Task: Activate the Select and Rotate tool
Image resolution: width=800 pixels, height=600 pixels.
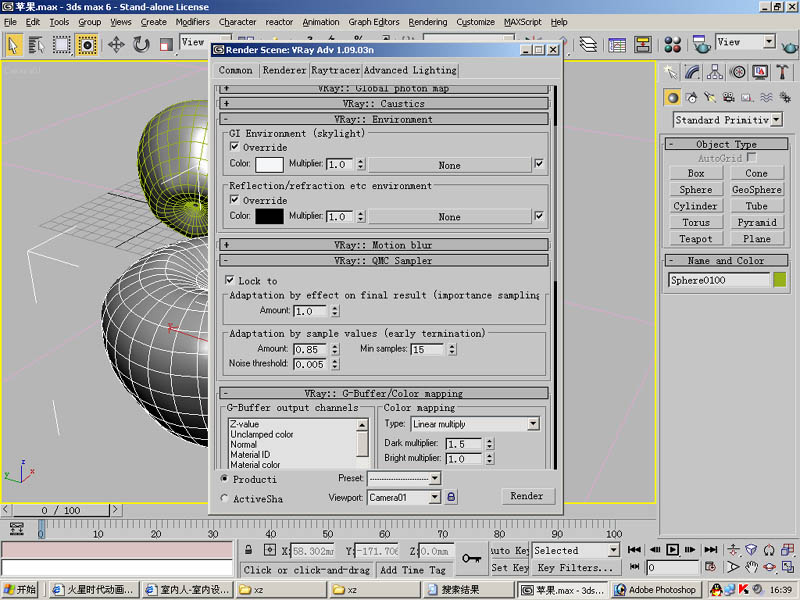Action: [141, 45]
